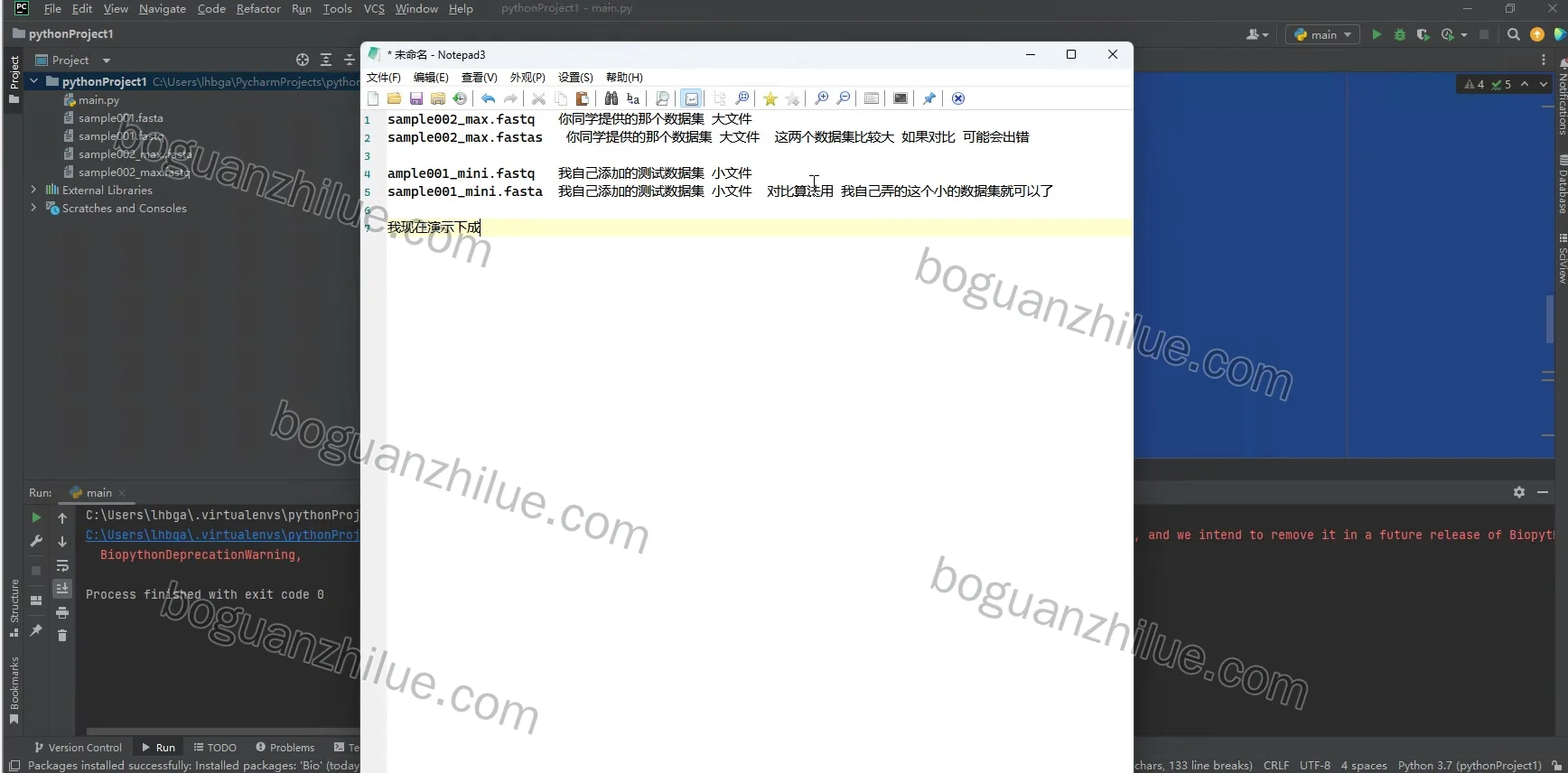
Task: Start debugging with the green bug icon
Action: [1400, 34]
